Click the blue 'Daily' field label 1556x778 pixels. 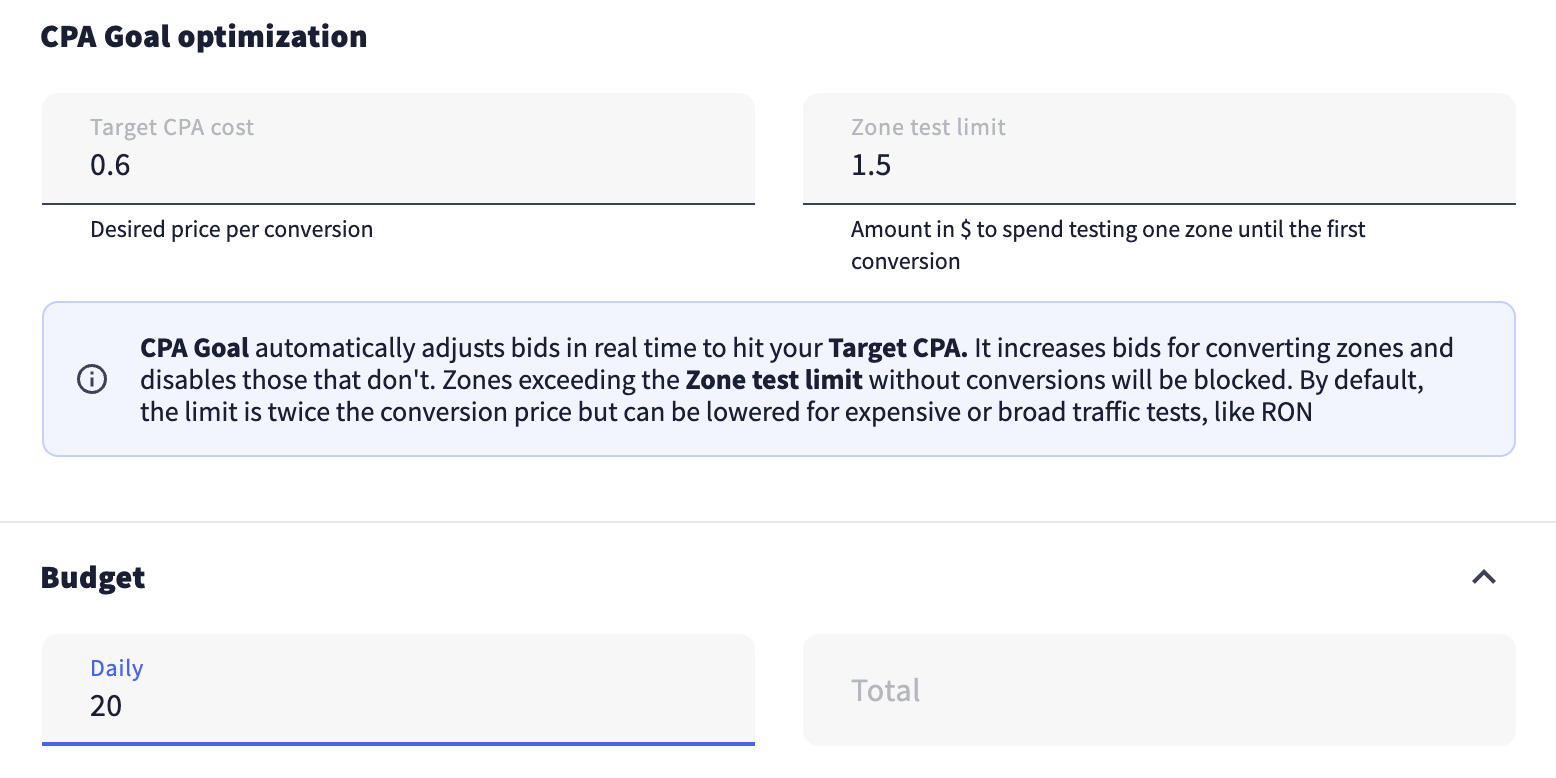click(x=117, y=669)
